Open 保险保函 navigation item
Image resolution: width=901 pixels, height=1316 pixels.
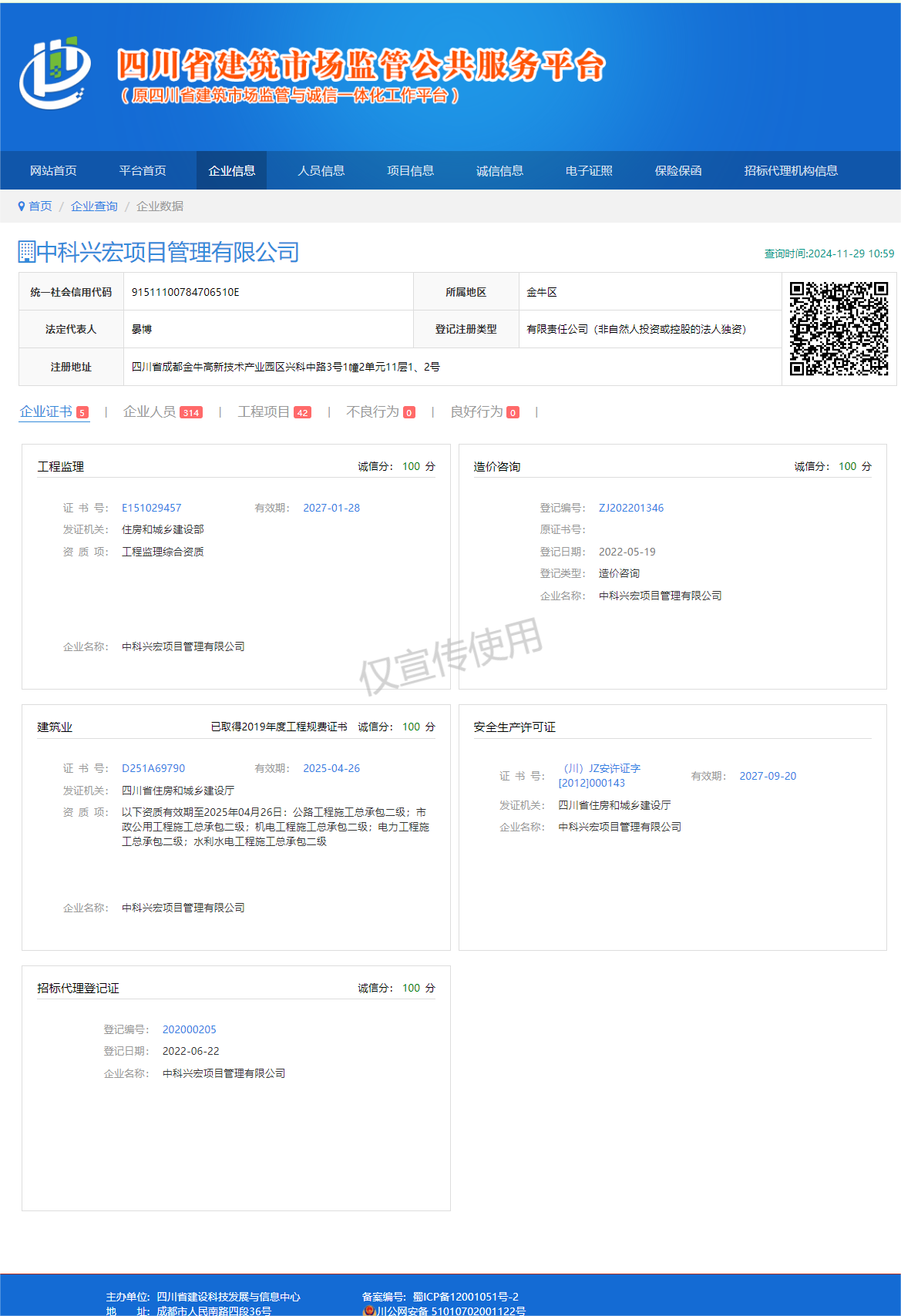[x=678, y=170]
